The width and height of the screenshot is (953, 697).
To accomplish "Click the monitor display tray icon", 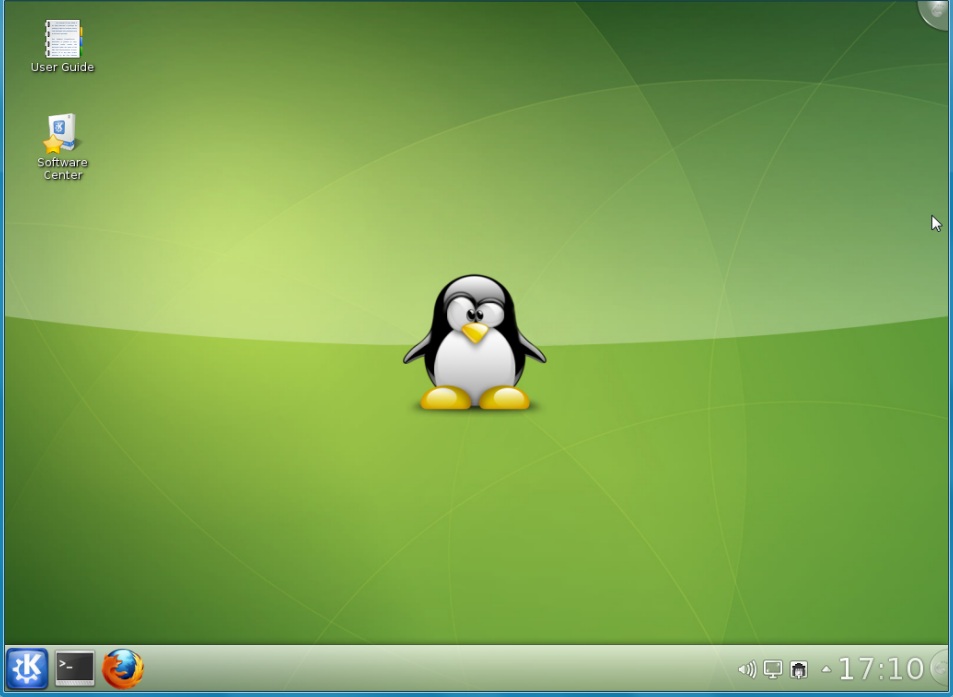I will [x=773, y=670].
